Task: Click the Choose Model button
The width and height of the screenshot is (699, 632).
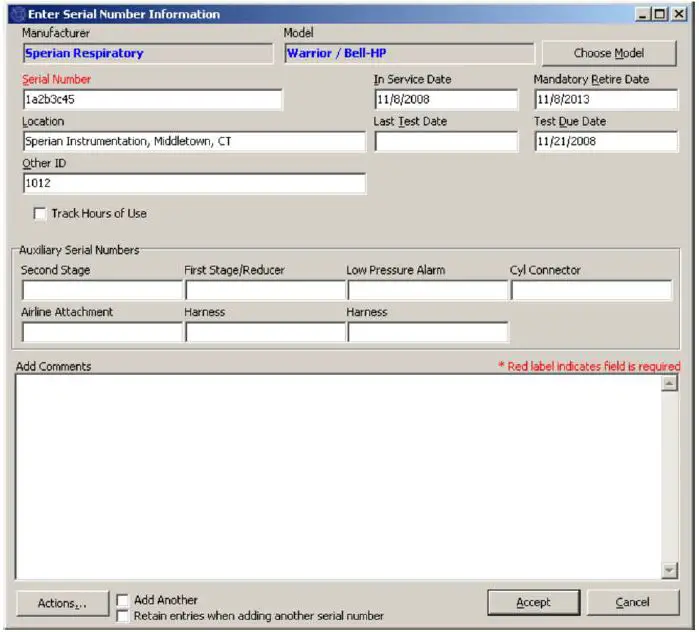Action: pyautogui.click(x=609, y=53)
